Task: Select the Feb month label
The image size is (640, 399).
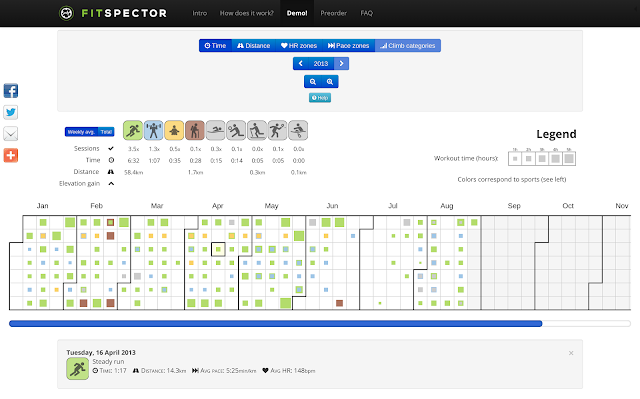Action: click(96, 206)
